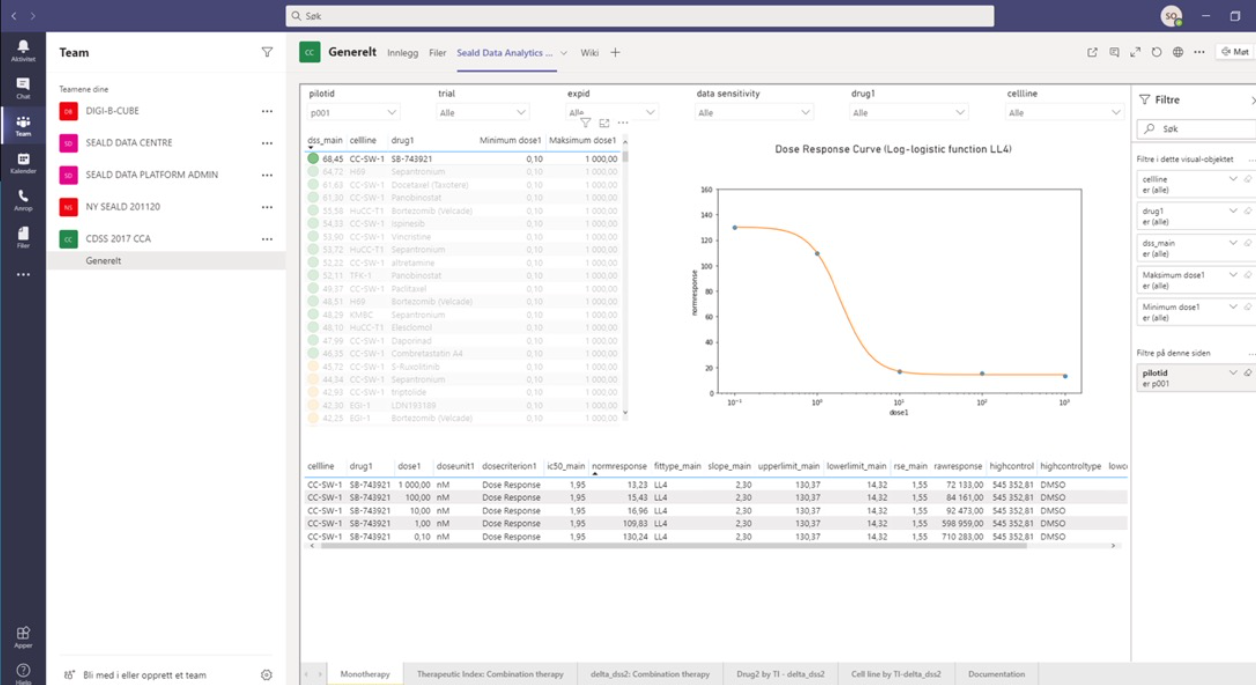Expand the dss_main filter card
This screenshot has height=687, width=1257.
click(x=1233, y=243)
